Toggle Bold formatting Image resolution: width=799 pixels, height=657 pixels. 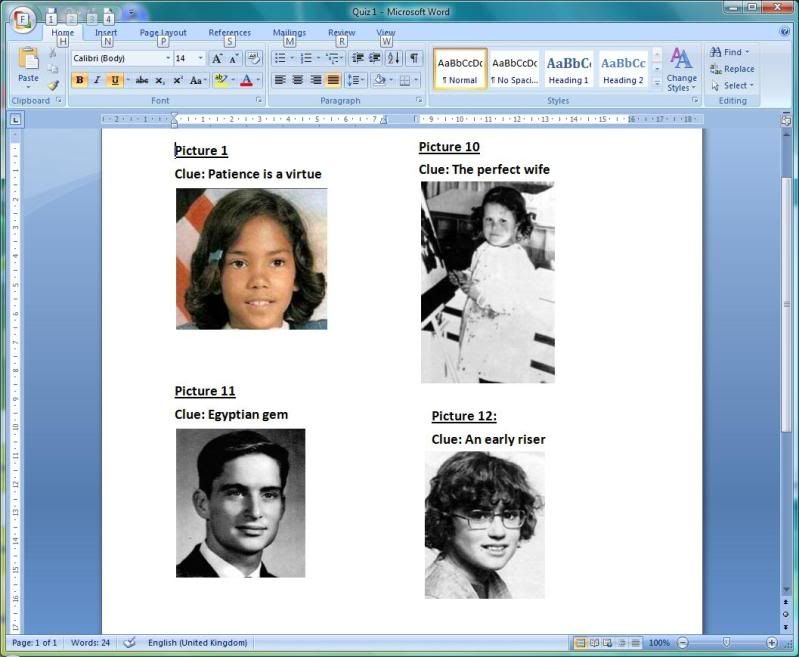(x=79, y=80)
